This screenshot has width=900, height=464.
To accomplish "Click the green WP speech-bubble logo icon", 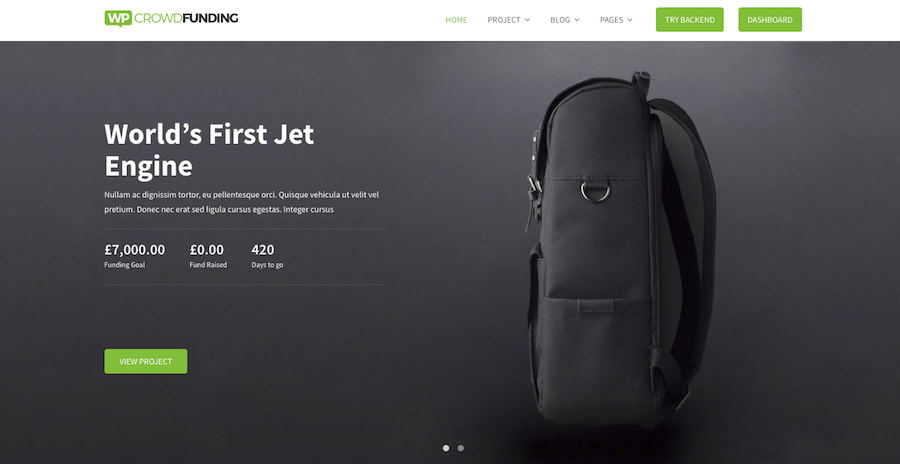I will (118, 18).
